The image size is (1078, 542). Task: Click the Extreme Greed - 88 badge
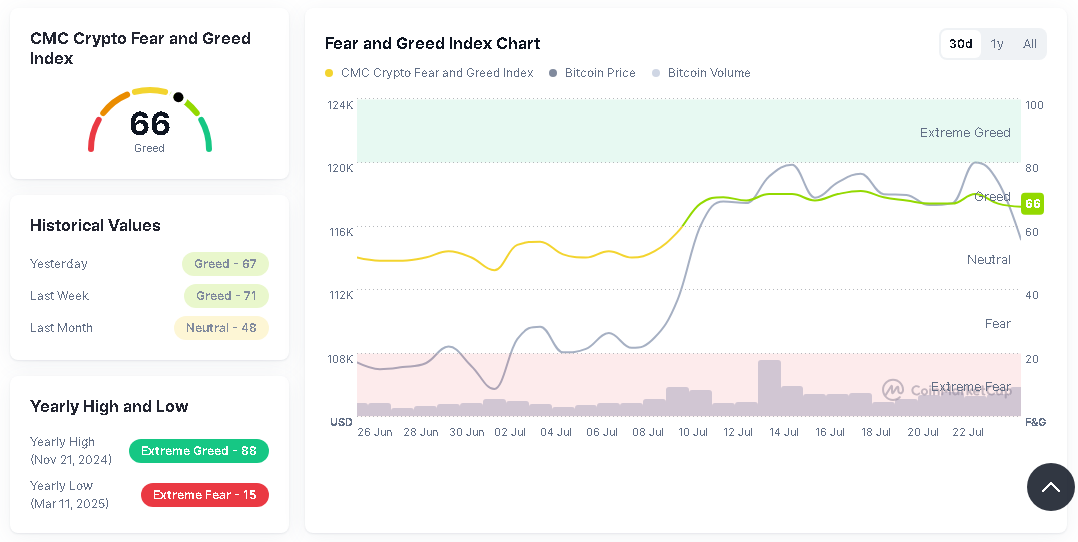point(199,451)
